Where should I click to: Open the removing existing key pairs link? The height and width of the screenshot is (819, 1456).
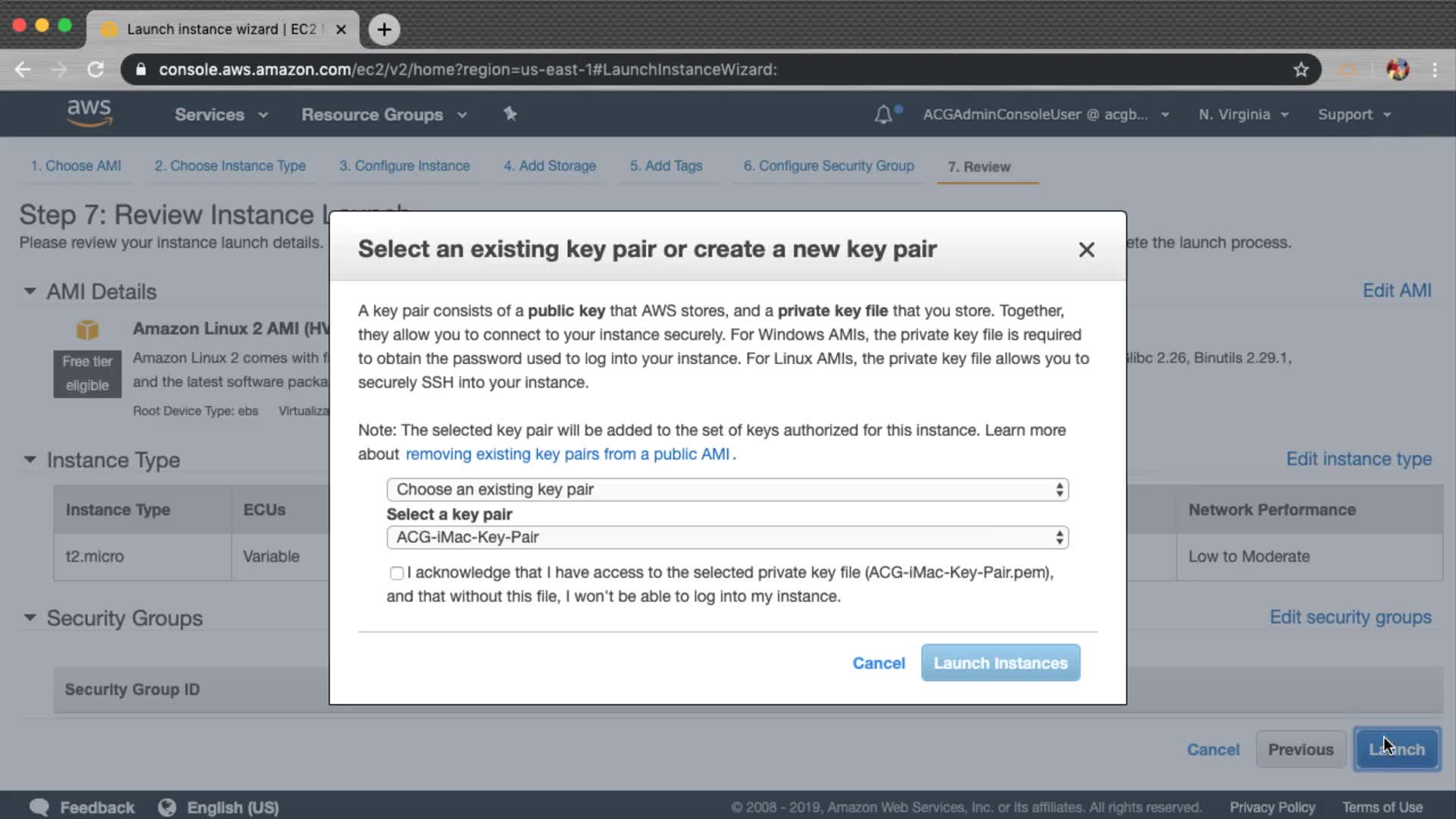coord(567,454)
